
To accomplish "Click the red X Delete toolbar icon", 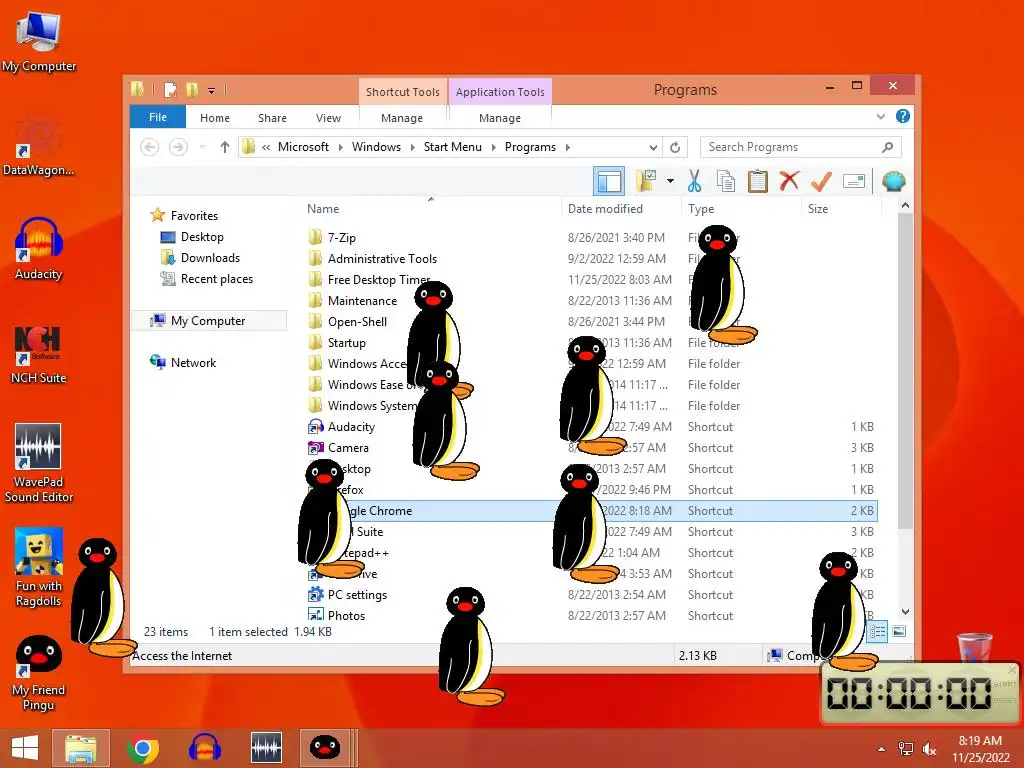I will (789, 181).
